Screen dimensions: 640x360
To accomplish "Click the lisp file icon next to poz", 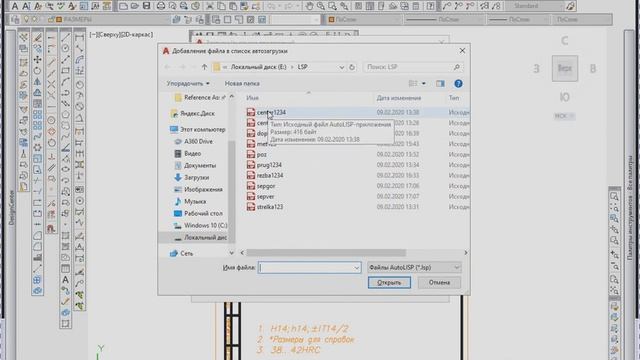I will point(251,154).
